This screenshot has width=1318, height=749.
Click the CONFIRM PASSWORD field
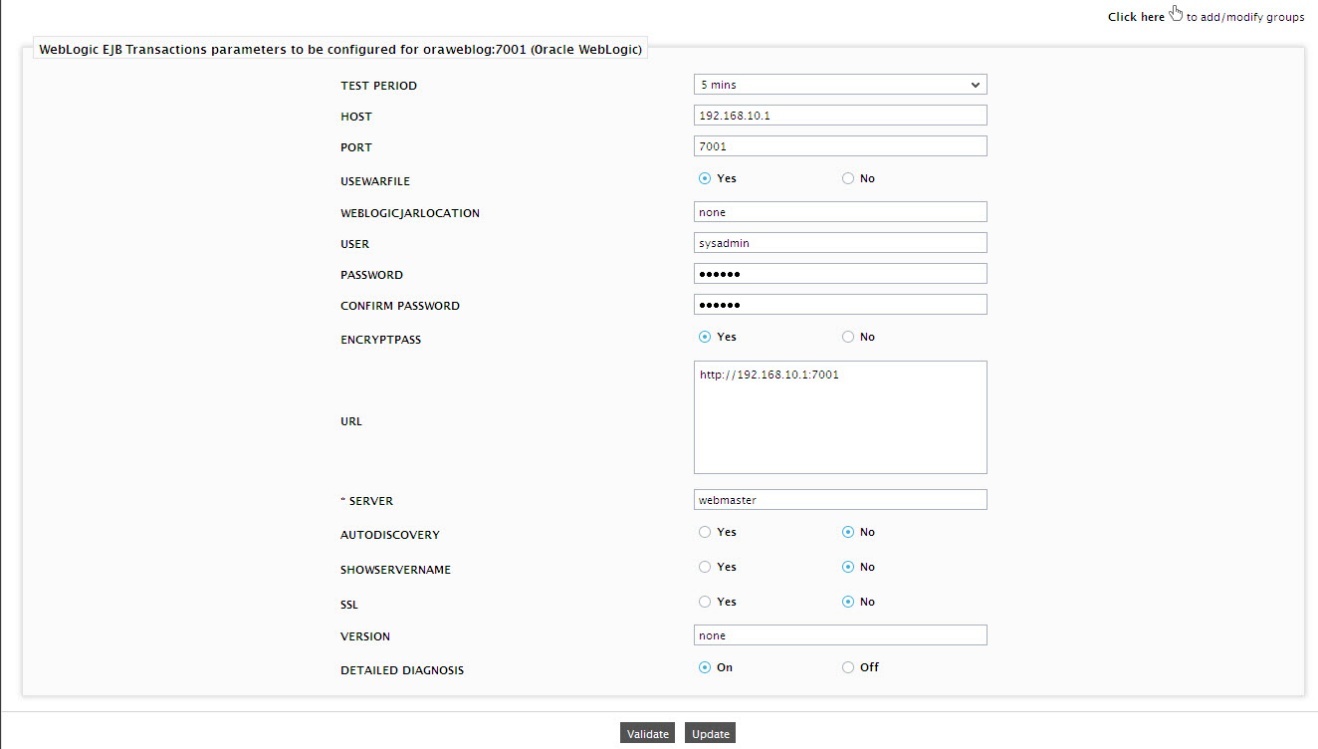pyautogui.click(x=840, y=304)
